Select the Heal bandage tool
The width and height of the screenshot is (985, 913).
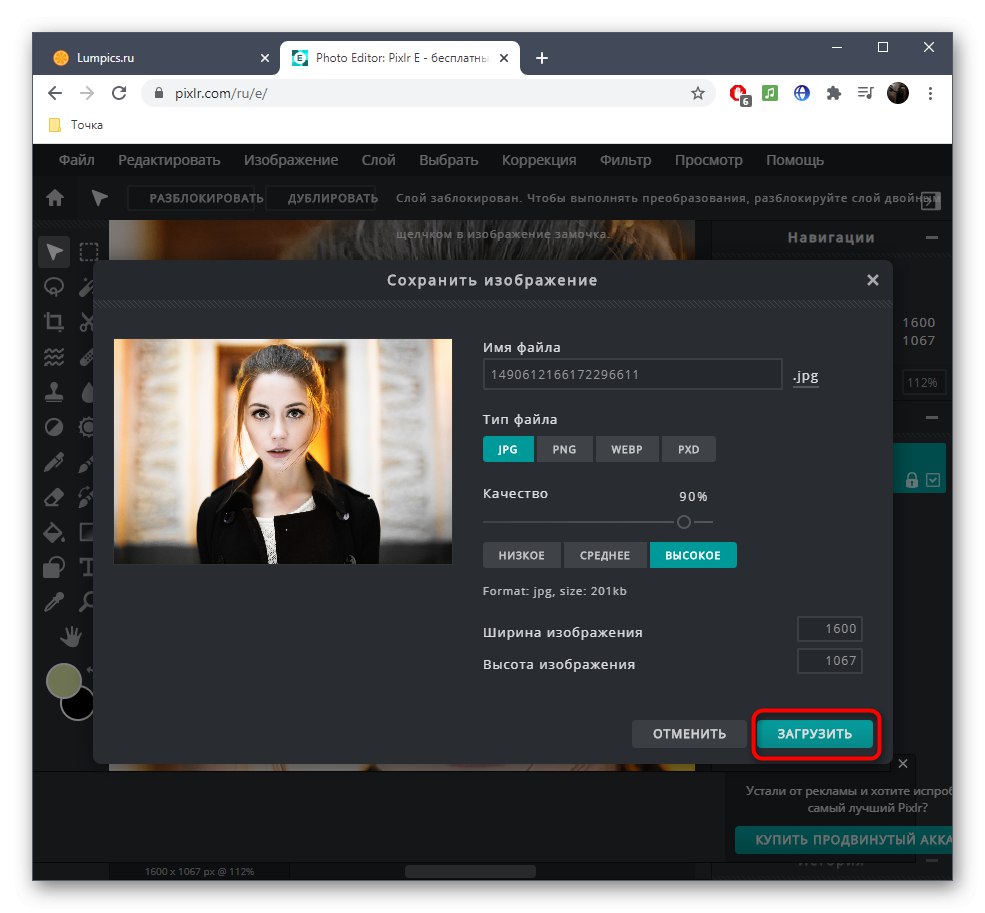86,358
